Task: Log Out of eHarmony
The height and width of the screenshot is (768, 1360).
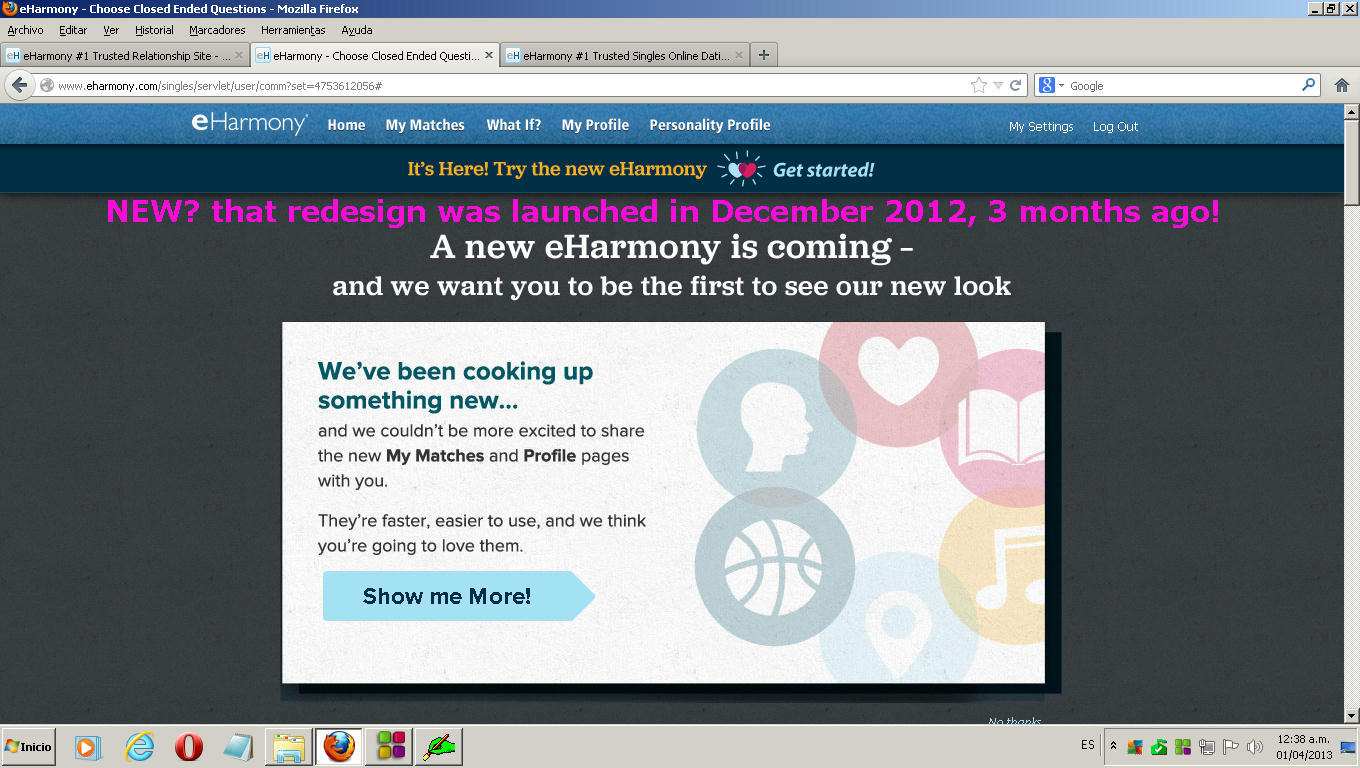Action: [1115, 127]
